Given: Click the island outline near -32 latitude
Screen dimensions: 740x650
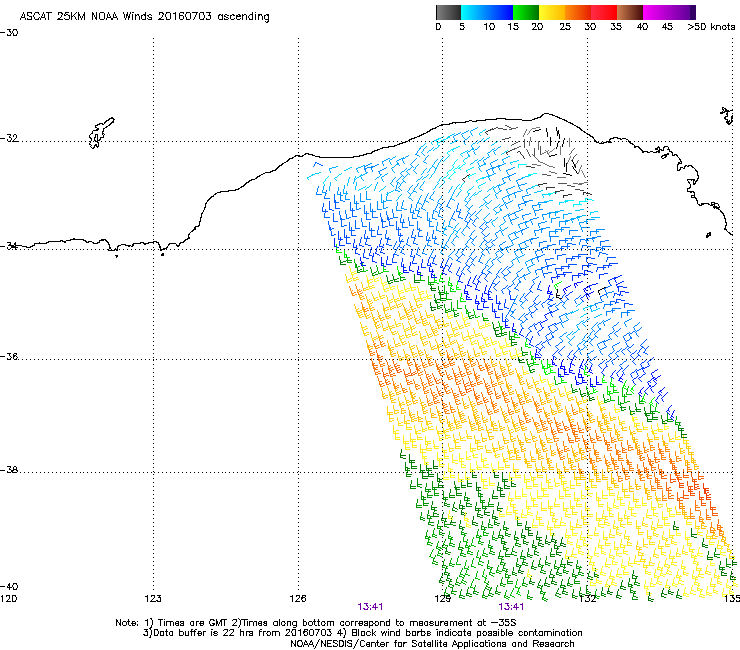Looking at the screenshot, I should (x=101, y=133).
